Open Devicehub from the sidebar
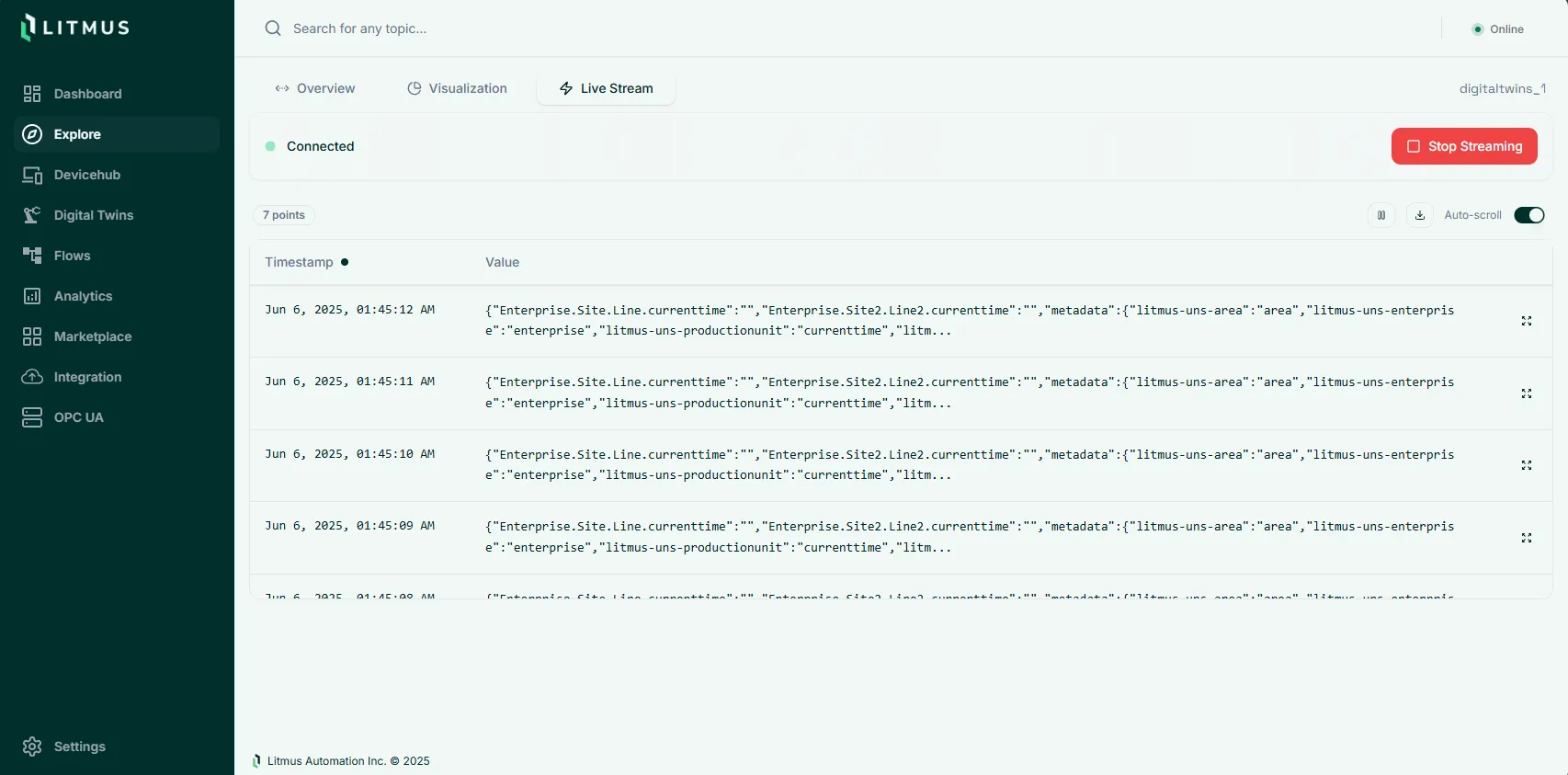The width and height of the screenshot is (1568, 775). [x=117, y=175]
